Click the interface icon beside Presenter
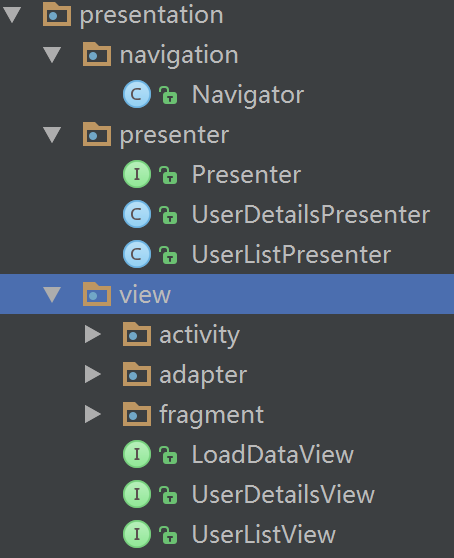 [x=137, y=174]
